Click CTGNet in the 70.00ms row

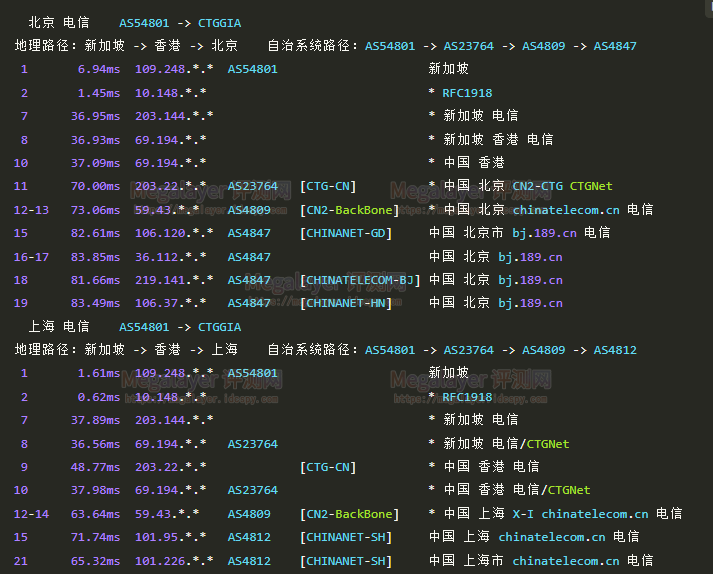coord(591,186)
